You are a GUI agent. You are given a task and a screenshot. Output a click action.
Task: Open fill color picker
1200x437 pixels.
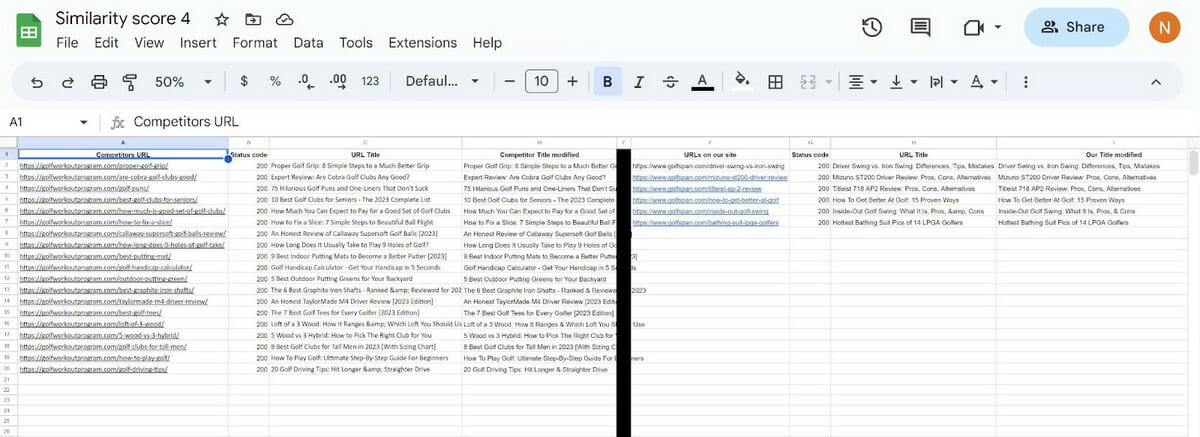742,82
